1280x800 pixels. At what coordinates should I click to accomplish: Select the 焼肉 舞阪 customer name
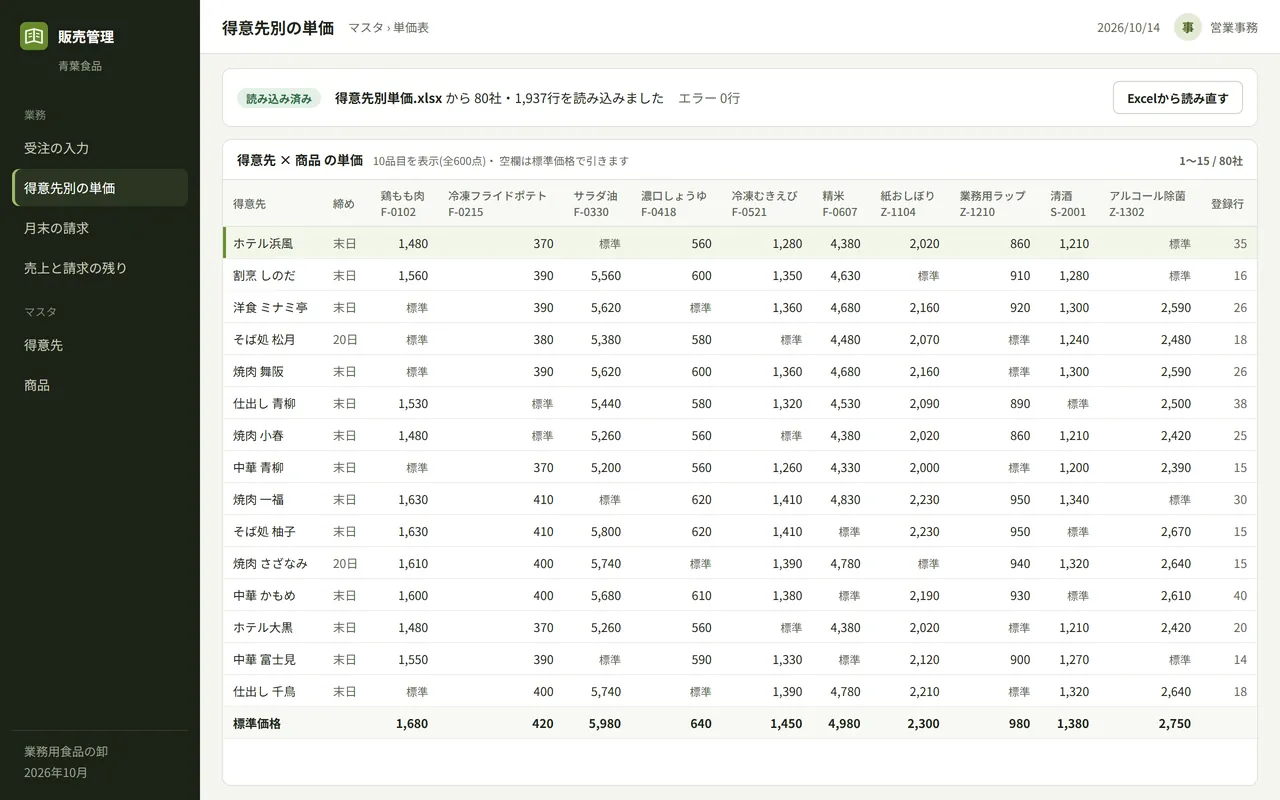pyautogui.click(x=258, y=371)
